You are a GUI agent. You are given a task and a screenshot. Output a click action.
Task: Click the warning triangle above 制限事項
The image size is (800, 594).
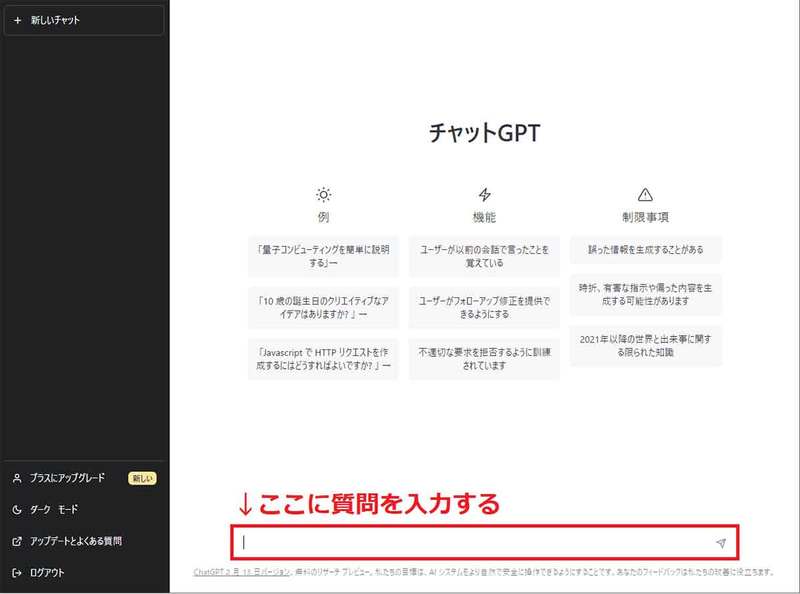click(x=645, y=194)
